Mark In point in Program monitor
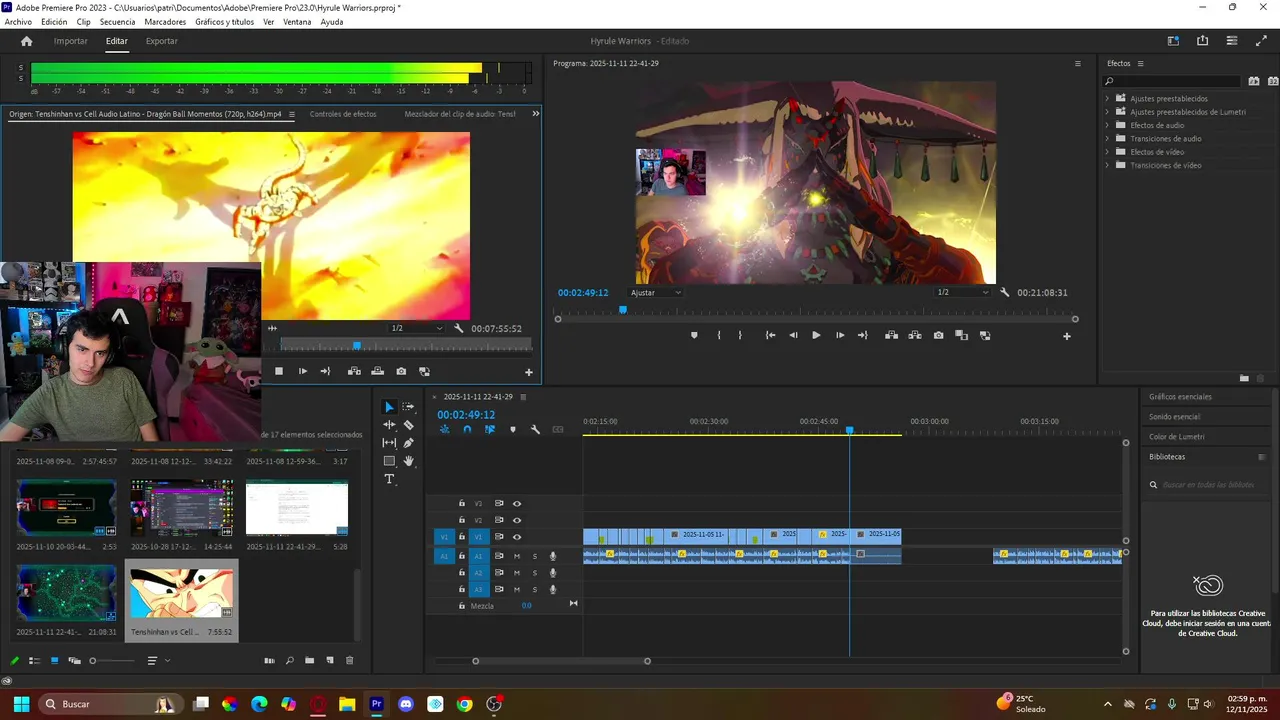Viewport: 1280px width, 720px height. 718,336
